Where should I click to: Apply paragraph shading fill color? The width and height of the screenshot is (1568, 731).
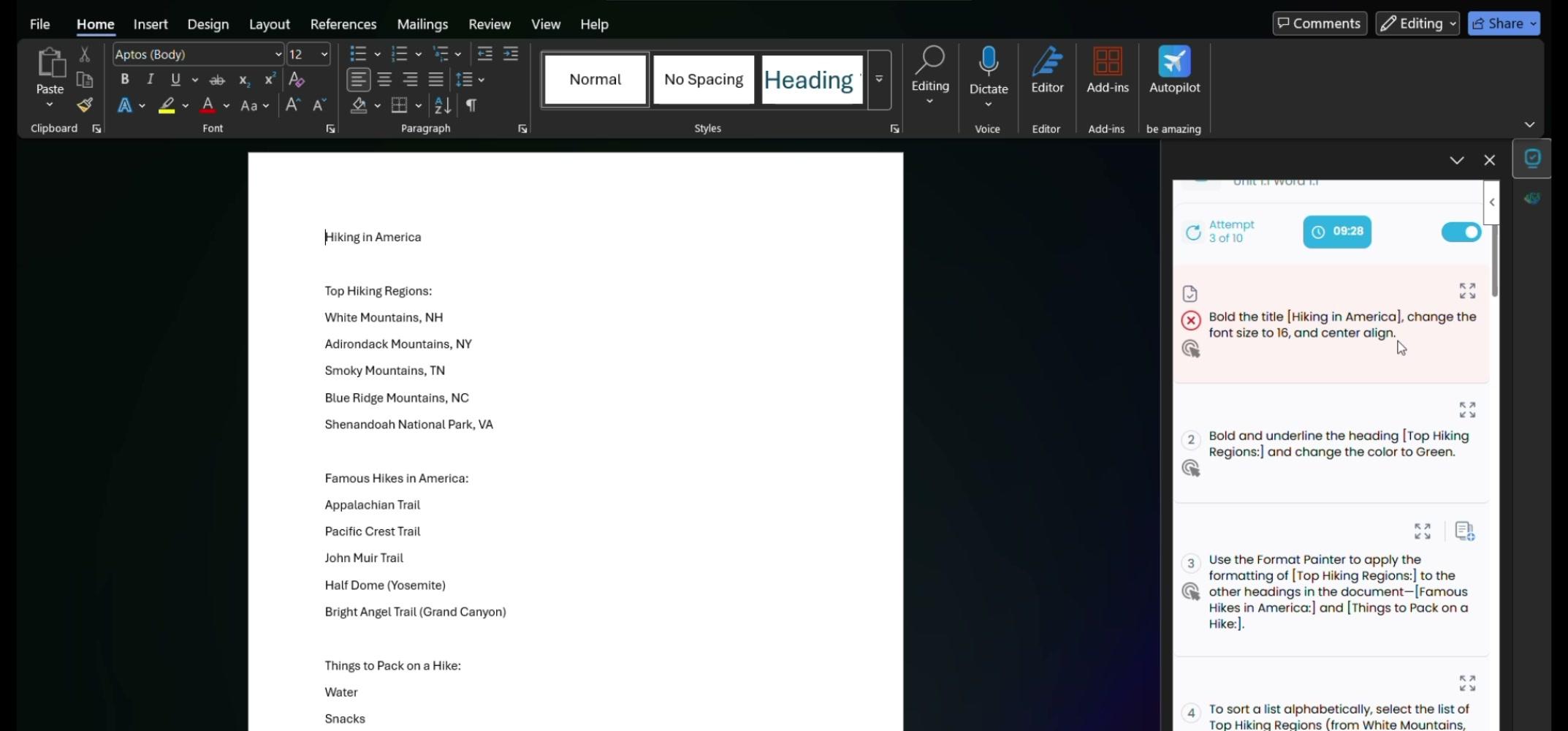point(358,105)
